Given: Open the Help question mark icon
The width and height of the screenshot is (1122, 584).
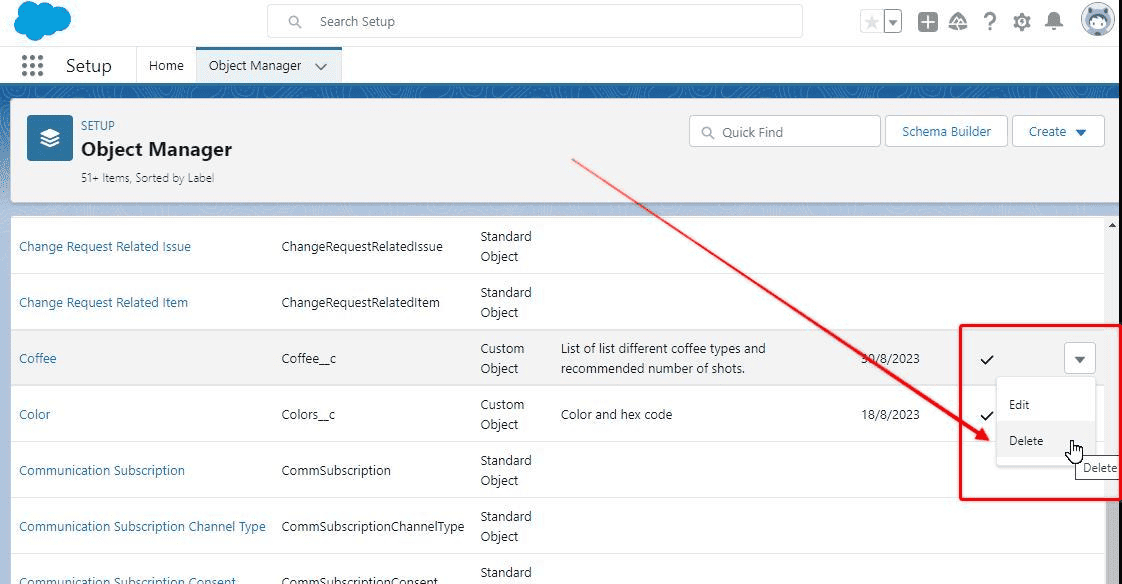Looking at the screenshot, I should pyautogui.click(x=990, y=22).
